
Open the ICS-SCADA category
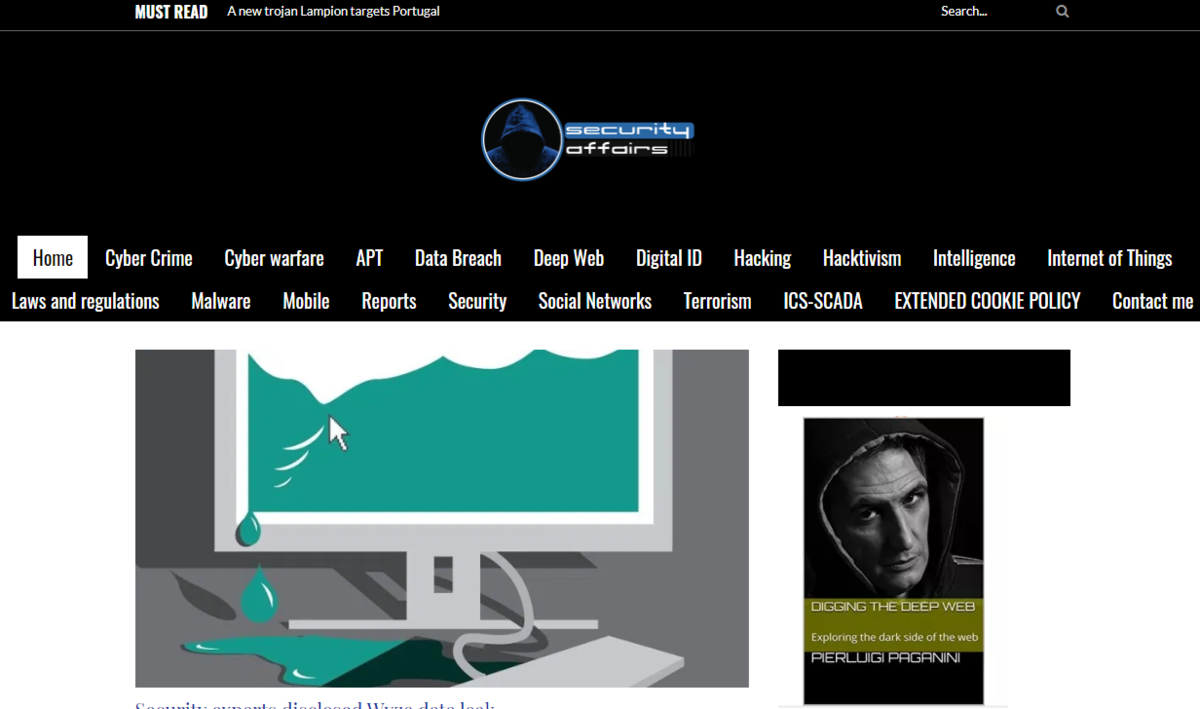tap(823, 301)
